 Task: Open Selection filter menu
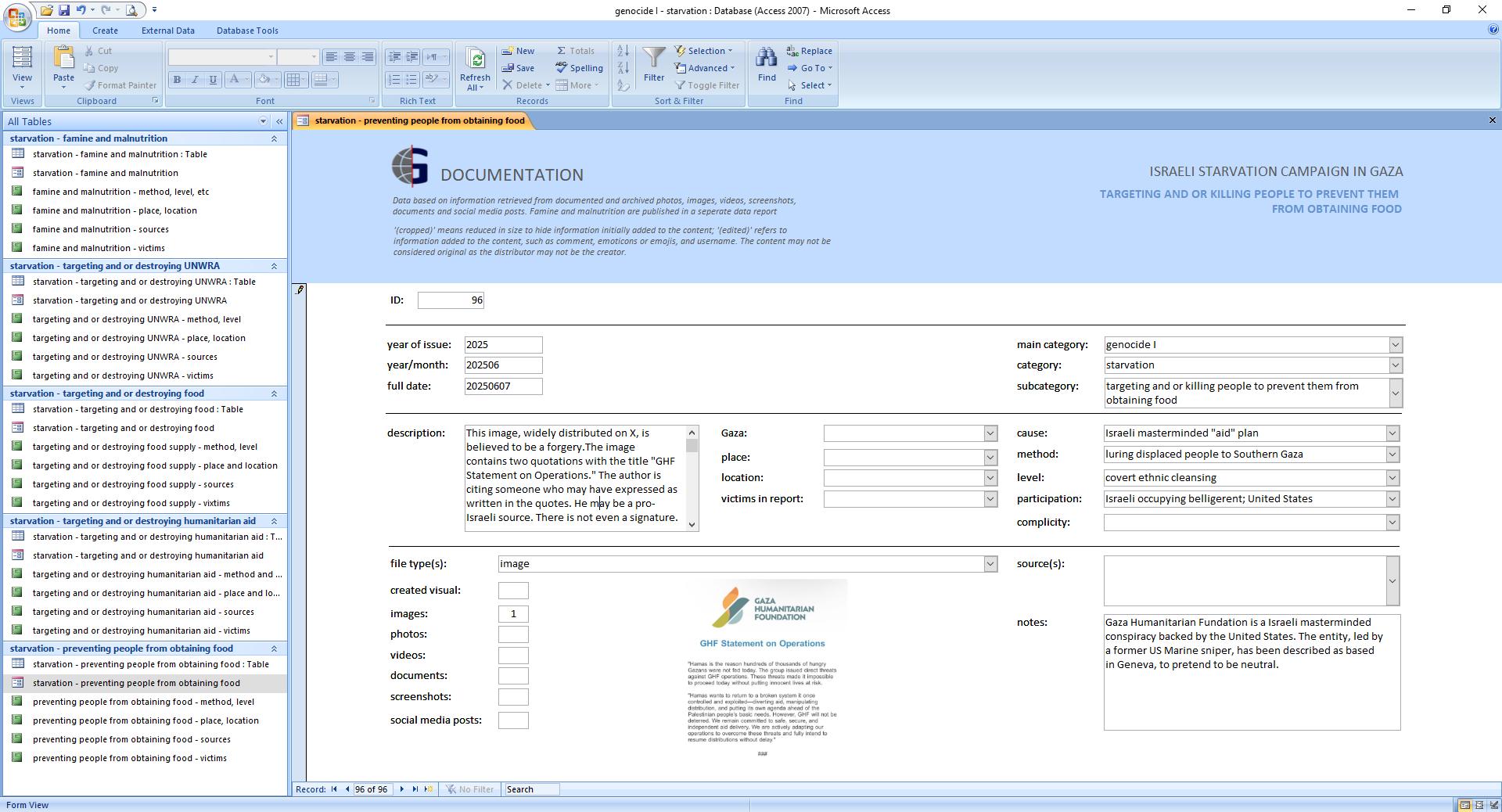[704, 51]
